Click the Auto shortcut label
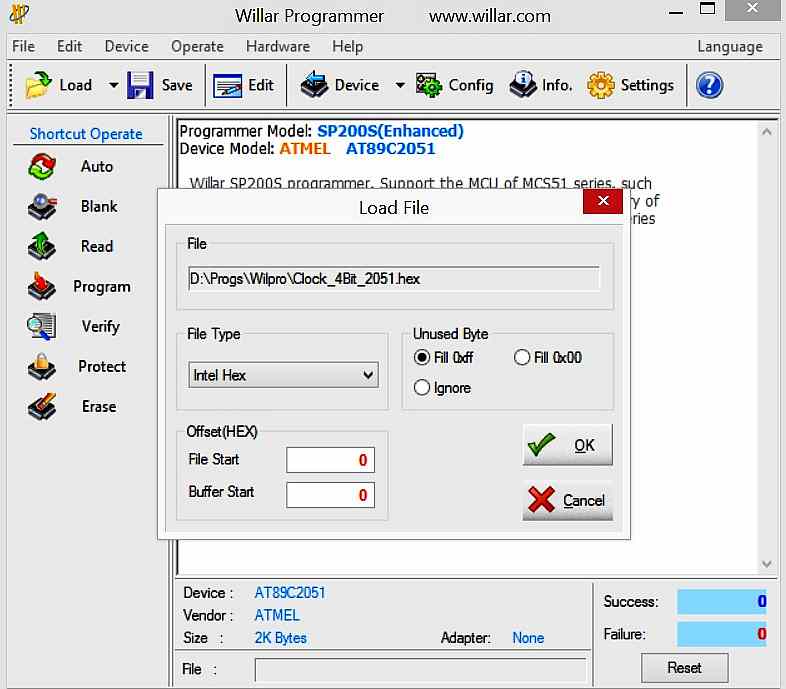Screen dimensions: 786x689 [x=97, y=166]
